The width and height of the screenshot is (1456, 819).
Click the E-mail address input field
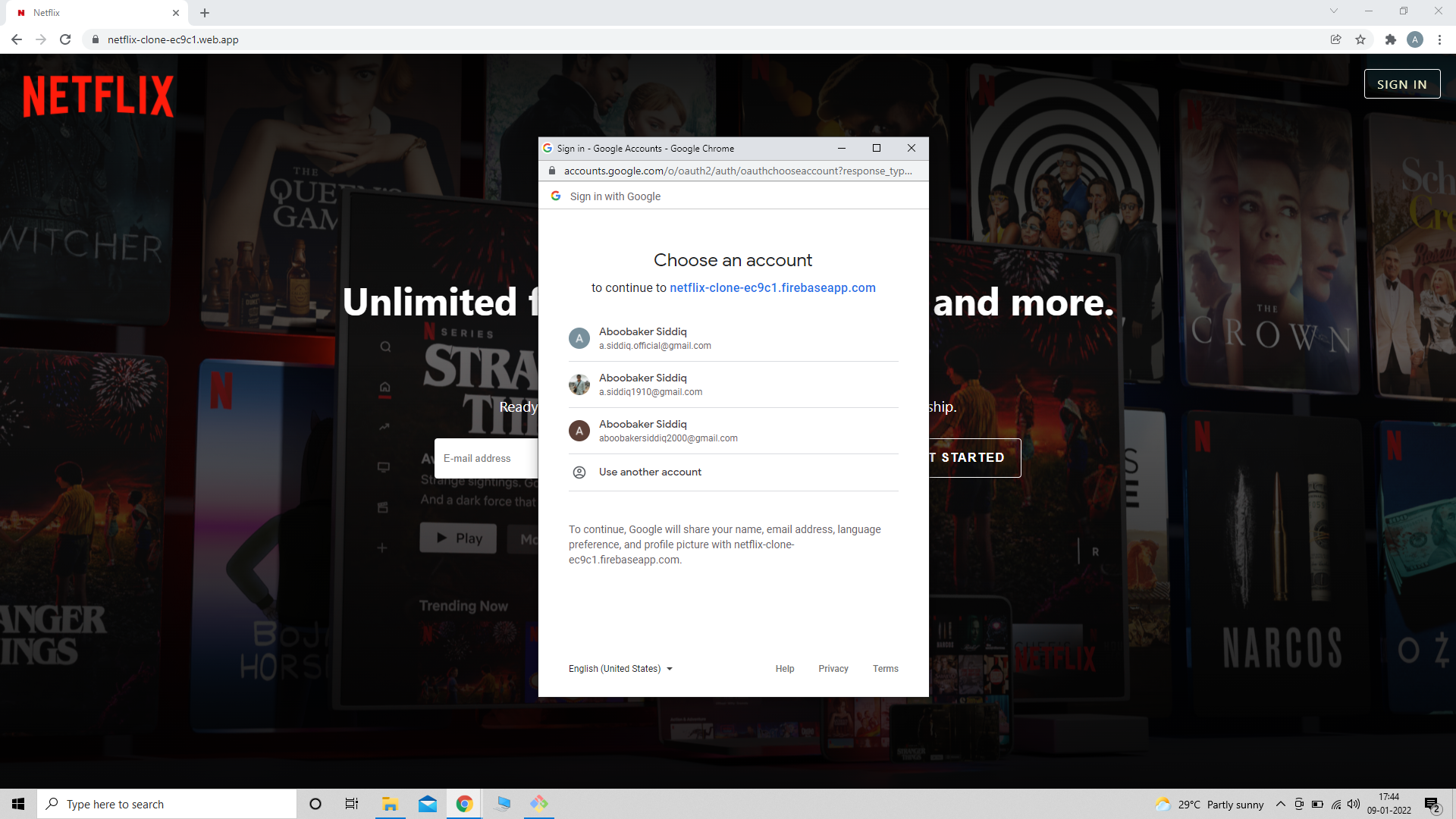[485, 458]
